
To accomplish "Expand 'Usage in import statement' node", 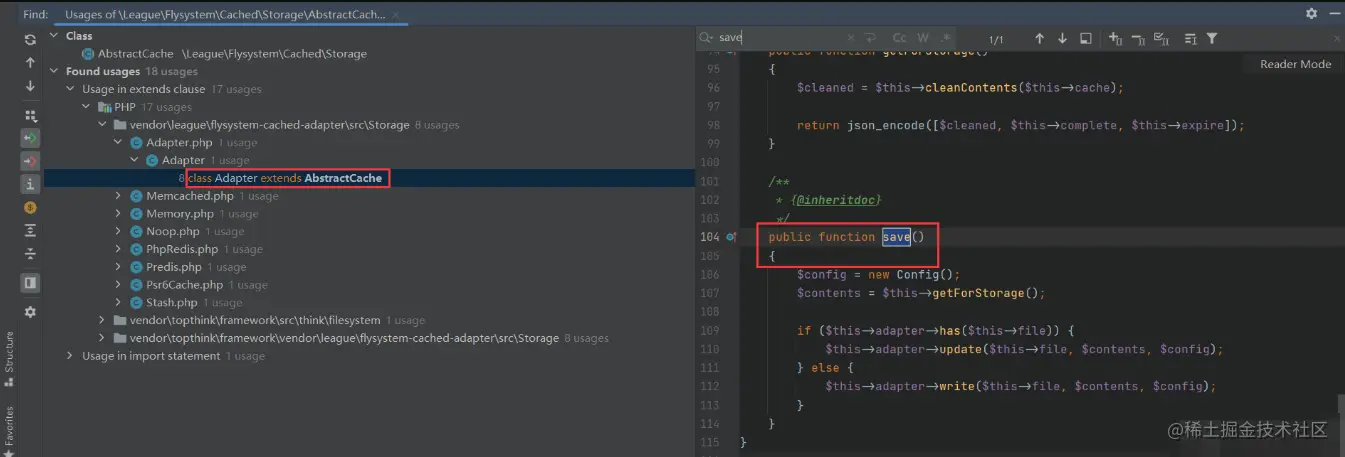I will click(x=71, y=356).
